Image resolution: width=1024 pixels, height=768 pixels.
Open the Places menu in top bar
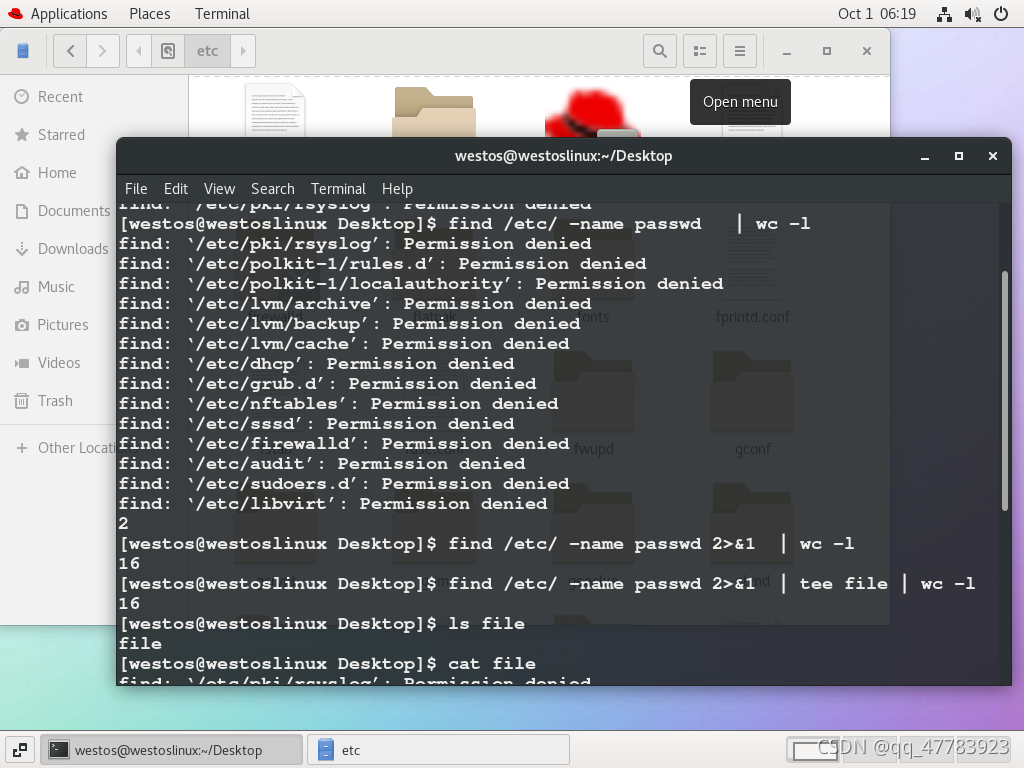[x=150, y=14]
